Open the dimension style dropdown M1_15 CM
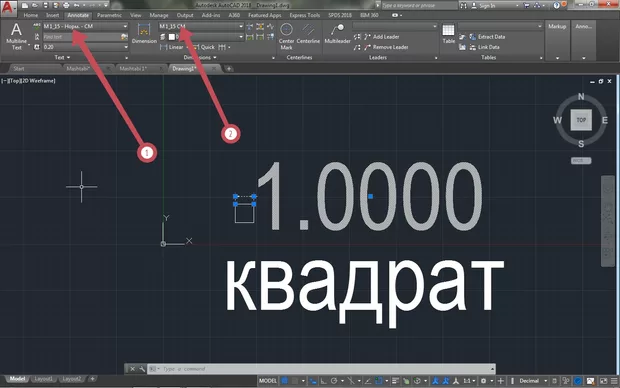620x388 pixels. coord(201,26)
